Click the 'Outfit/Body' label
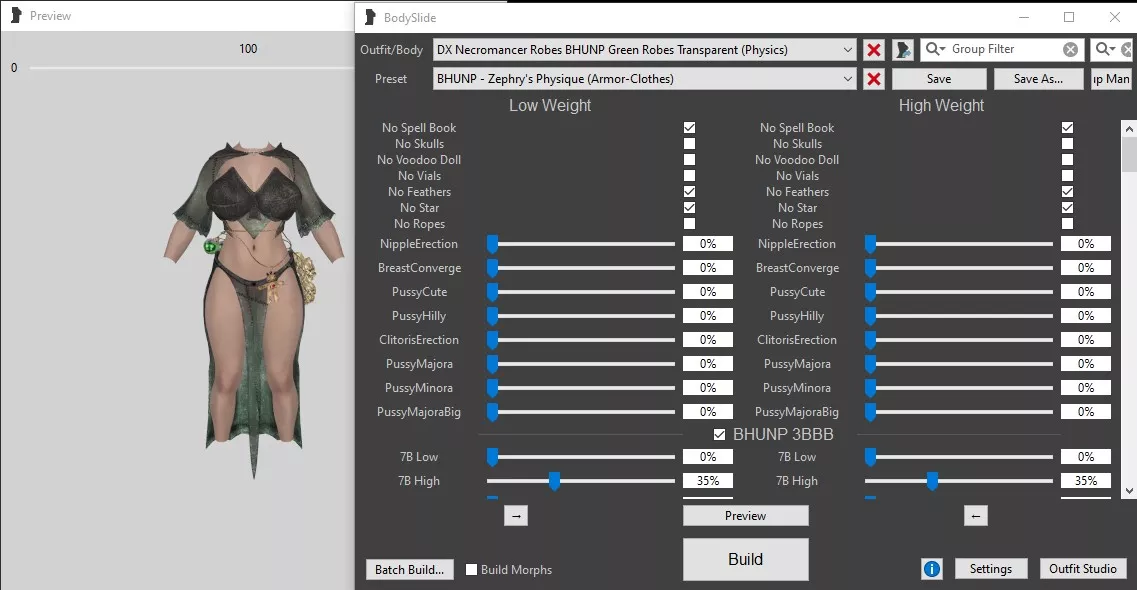The image size is (1137, 590). tap(392, 49)
